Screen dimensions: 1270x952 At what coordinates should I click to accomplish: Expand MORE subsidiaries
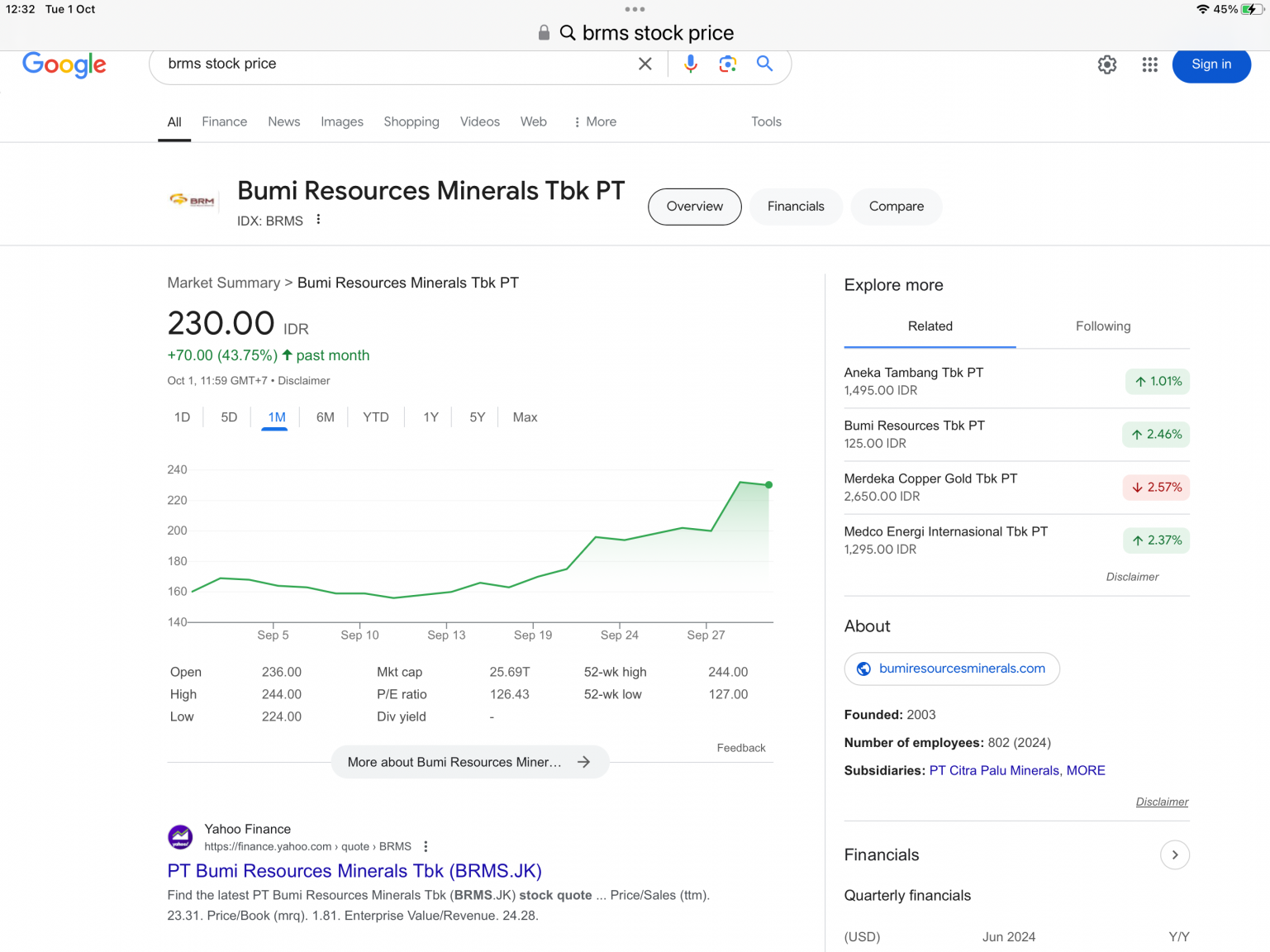1086,770
